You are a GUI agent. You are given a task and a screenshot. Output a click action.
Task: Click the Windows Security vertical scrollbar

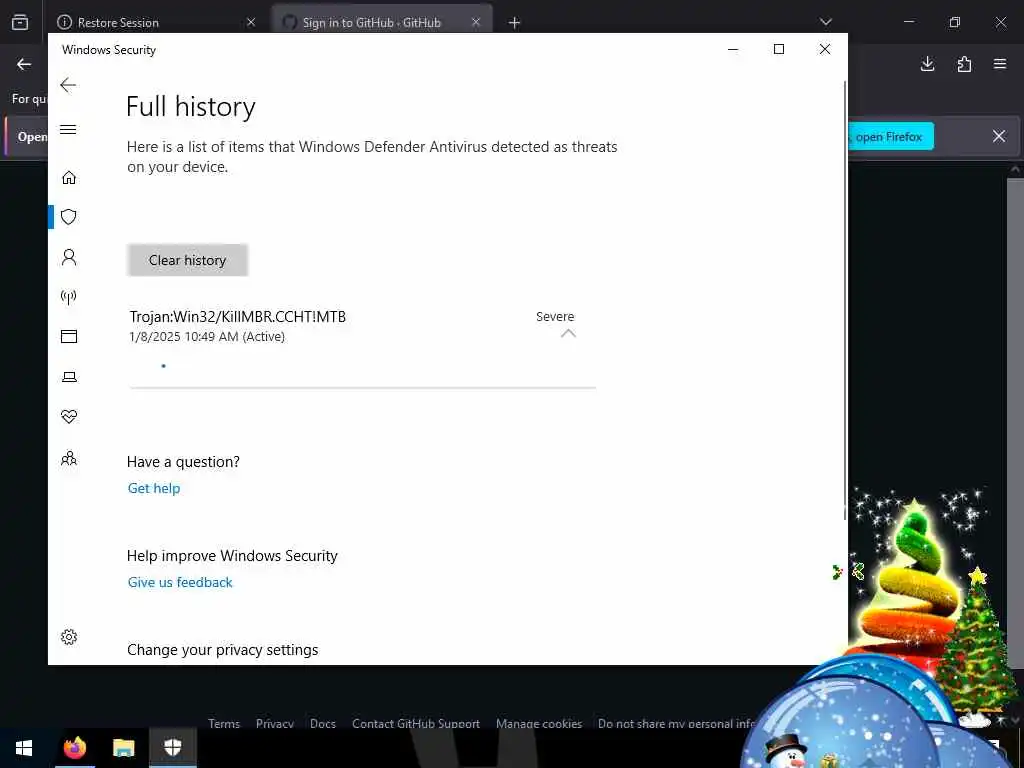tap(846, 300)
